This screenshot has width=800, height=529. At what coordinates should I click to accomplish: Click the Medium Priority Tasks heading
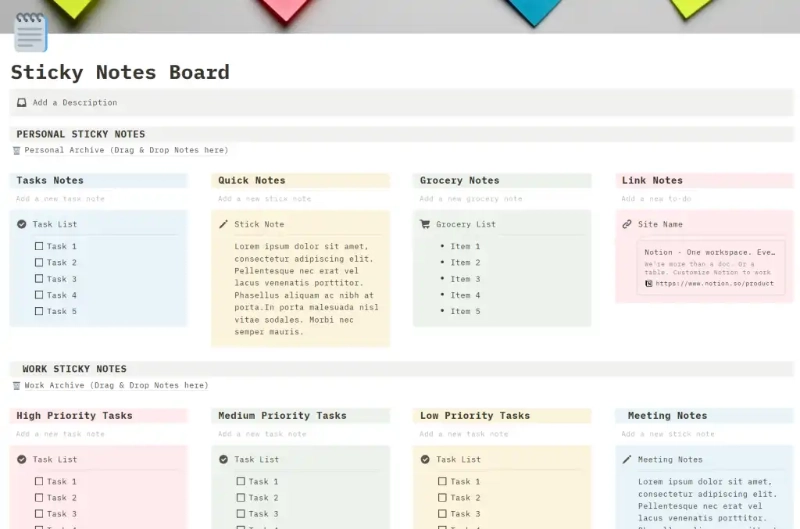pos(282,416)
